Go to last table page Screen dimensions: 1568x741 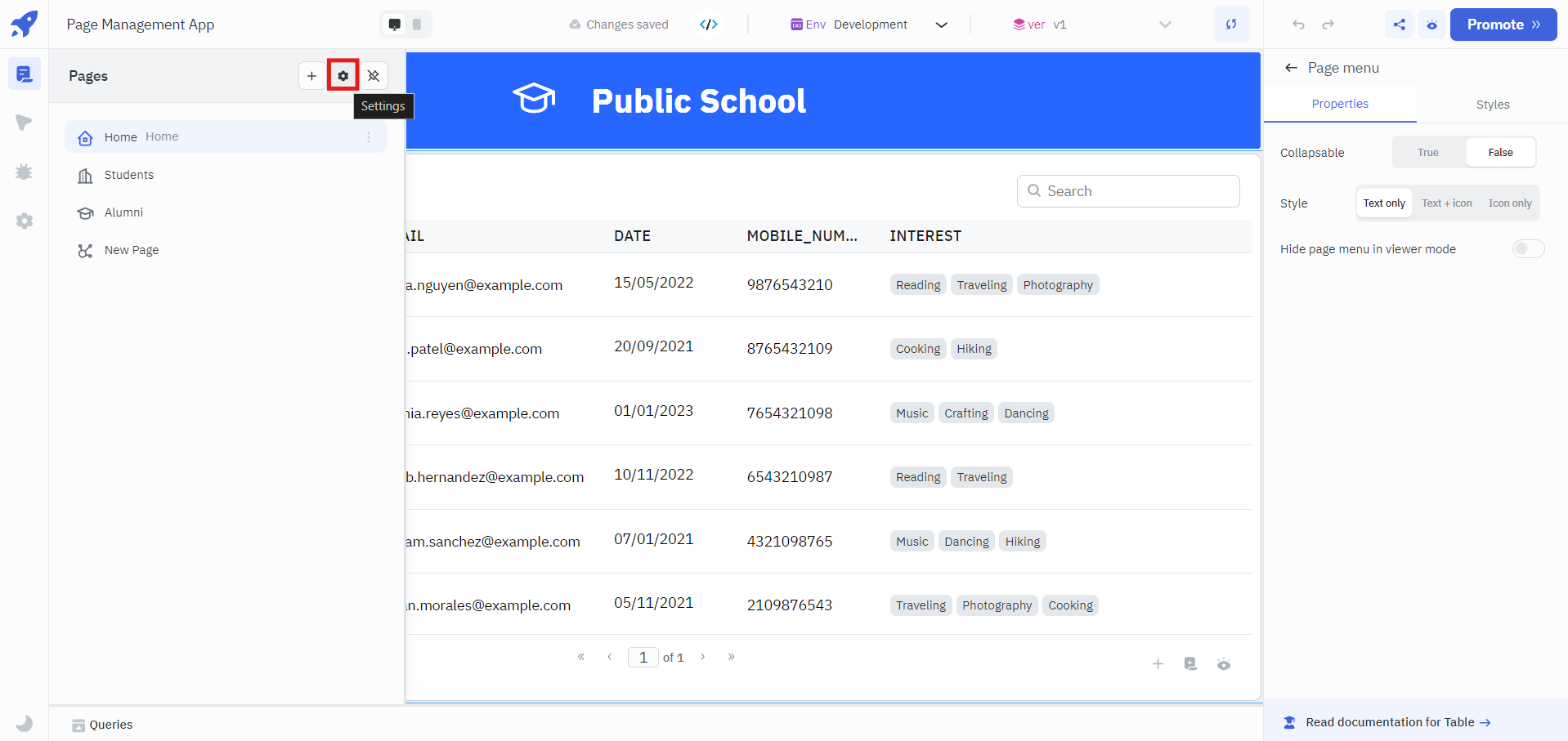pos(731,657)
